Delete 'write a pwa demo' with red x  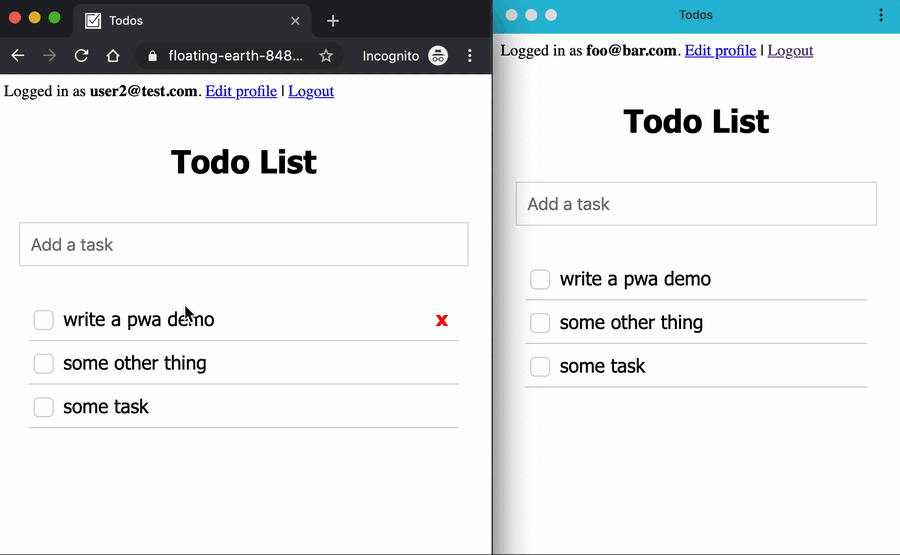[x=441, y=320]
